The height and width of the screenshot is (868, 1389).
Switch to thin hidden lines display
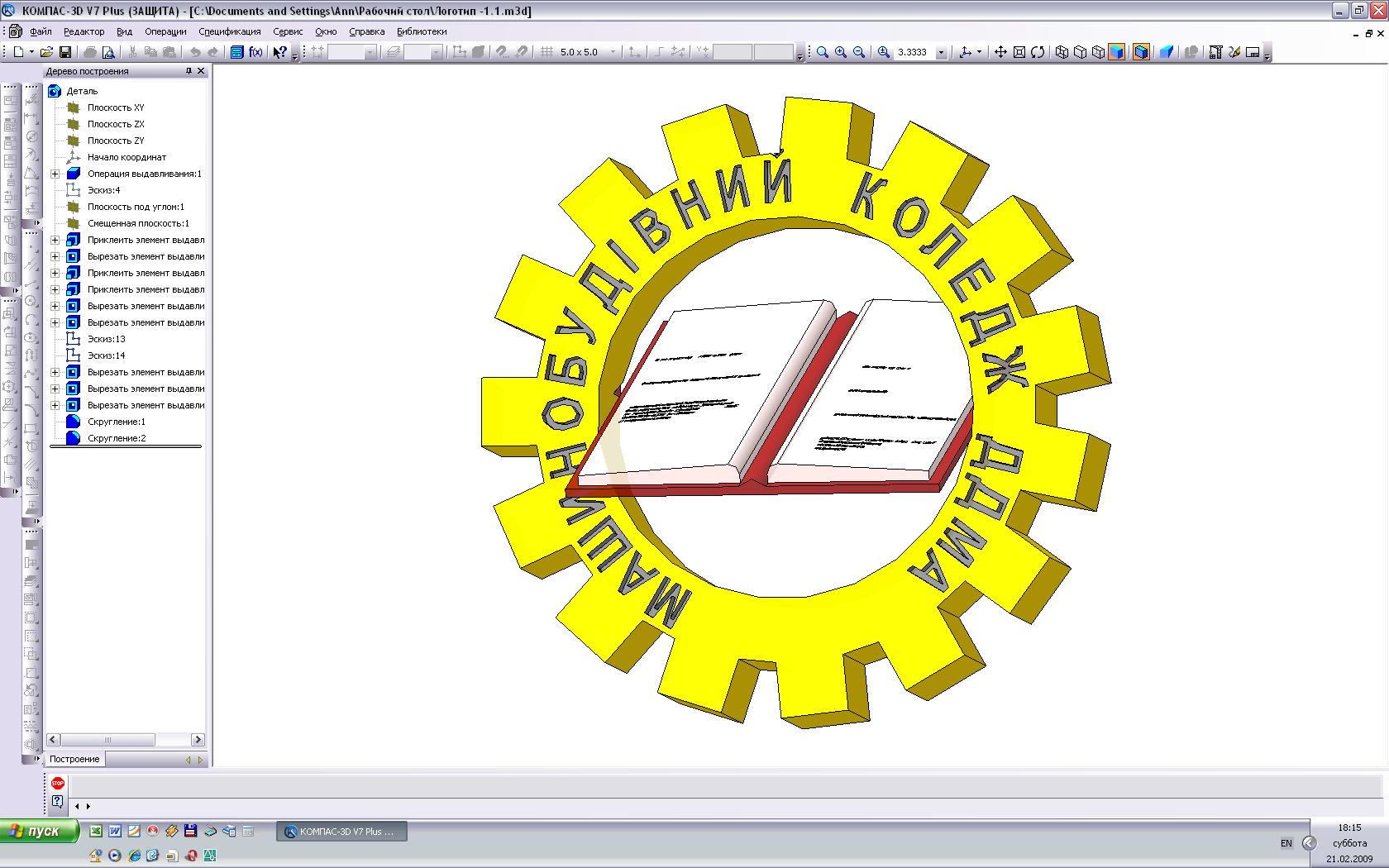coord(1099,52)
